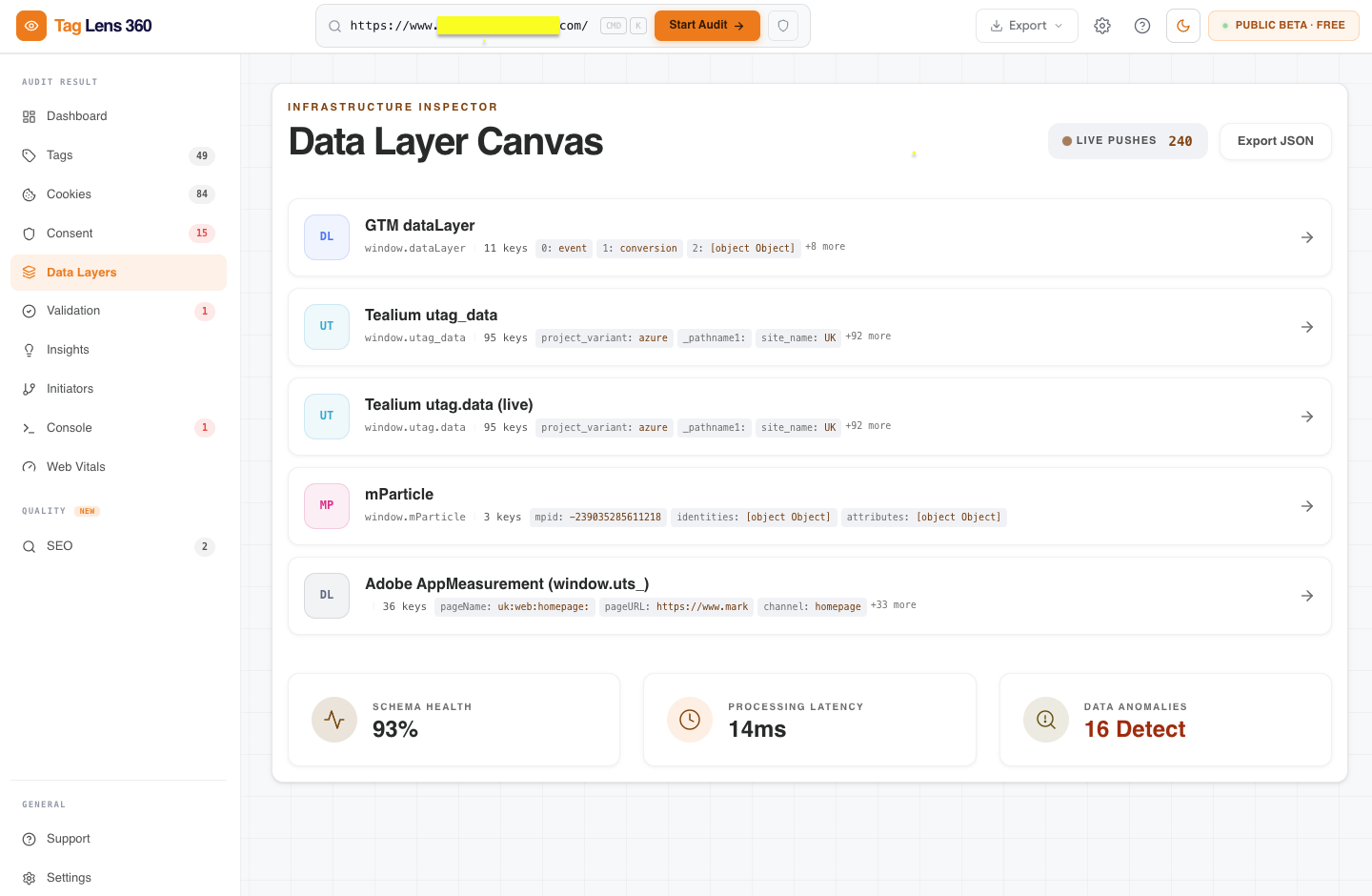The height and width of the screenshot is (896, 1372).
Task: Select Data Layers in the sidebar
Action: (x=118, y=273)
